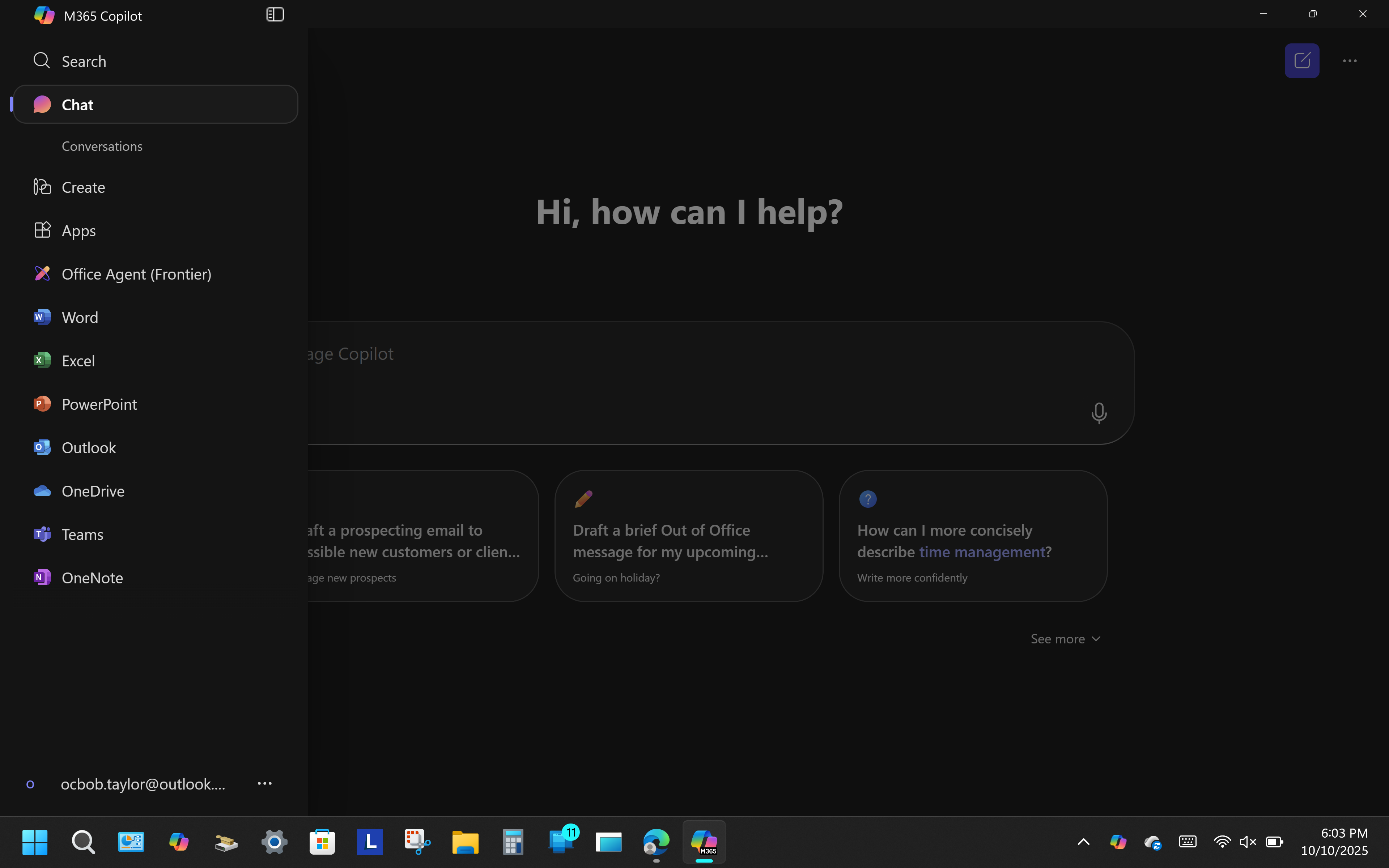Viewport: 1389px width, 868px height.
Task: Open Microsoft Store from the taskbar
Action: [322, 842]
